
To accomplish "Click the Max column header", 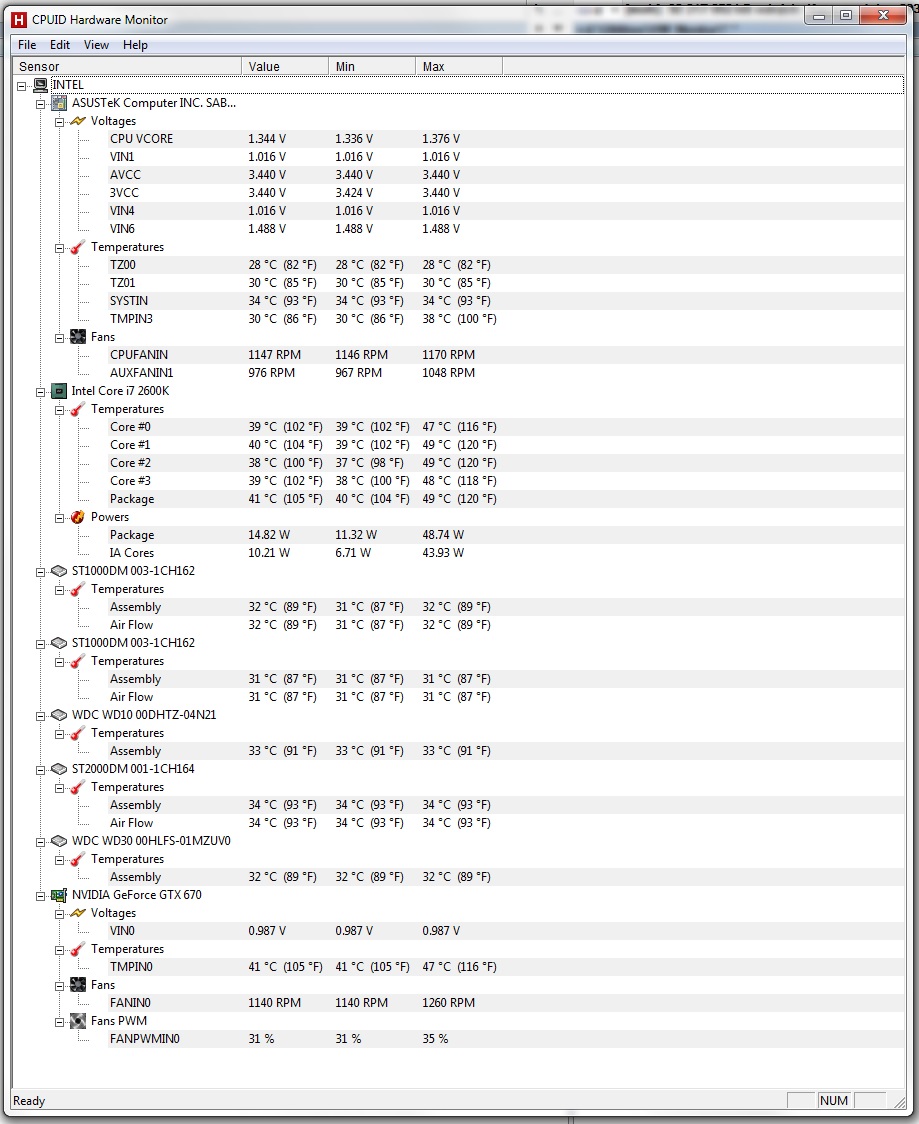I will 459,66.
